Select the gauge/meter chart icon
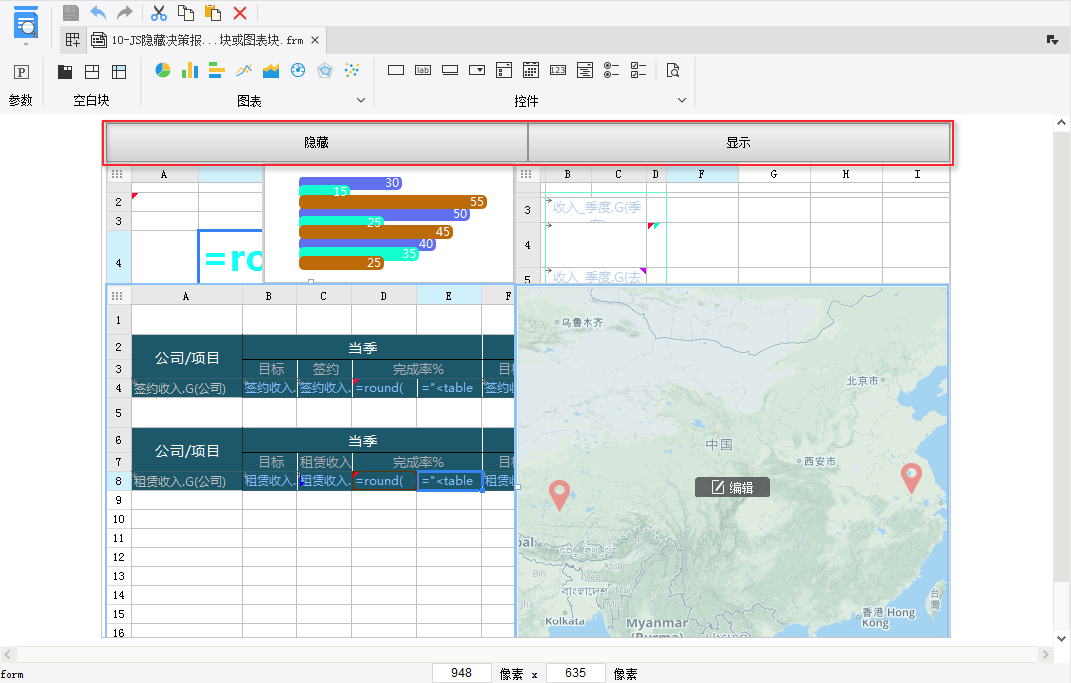 click(297, 70)
